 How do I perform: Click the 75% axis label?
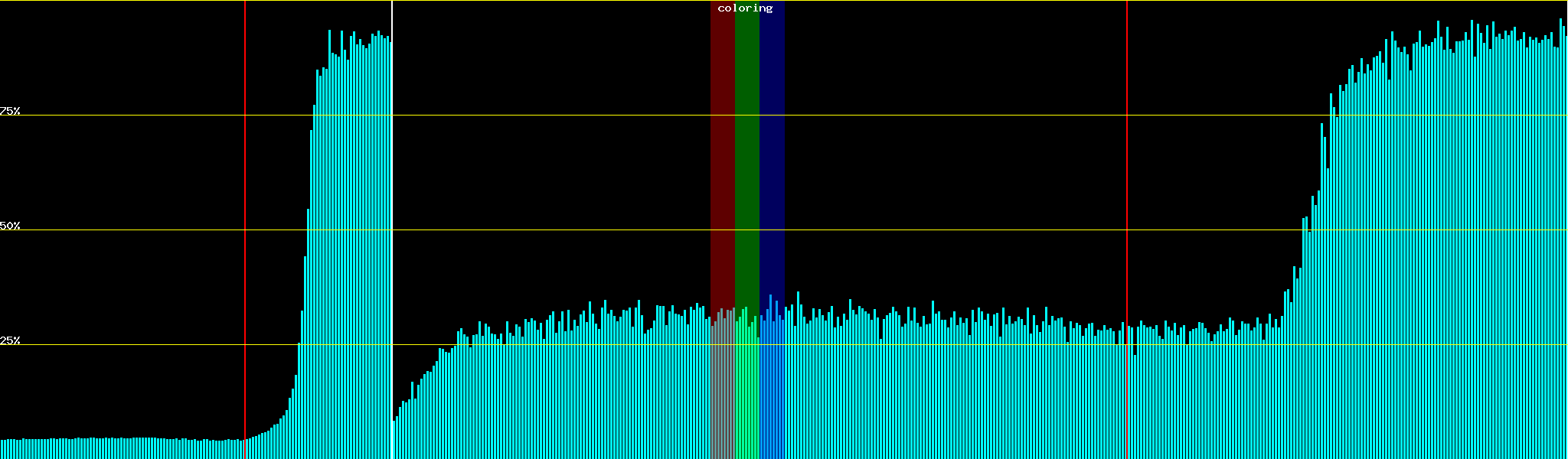(10, 111)
